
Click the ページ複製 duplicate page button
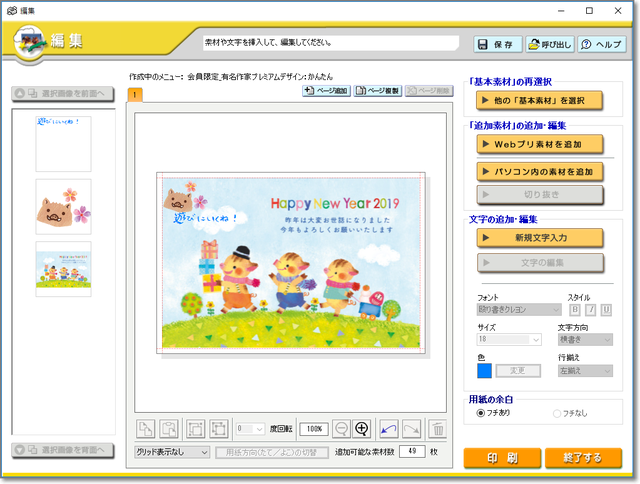pyautogui.click(x=377, y=91)
